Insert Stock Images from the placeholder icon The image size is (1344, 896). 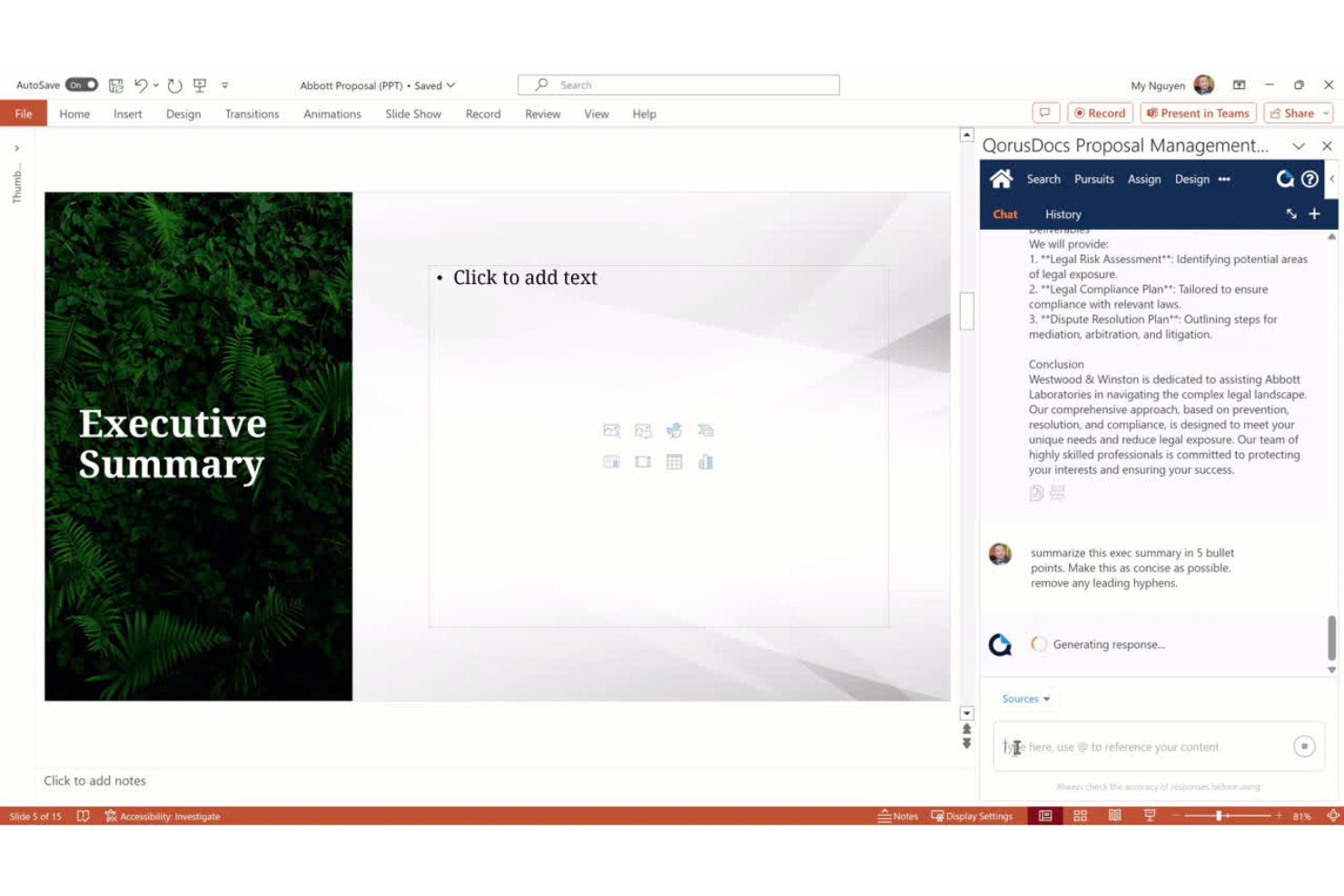point(611,430)
